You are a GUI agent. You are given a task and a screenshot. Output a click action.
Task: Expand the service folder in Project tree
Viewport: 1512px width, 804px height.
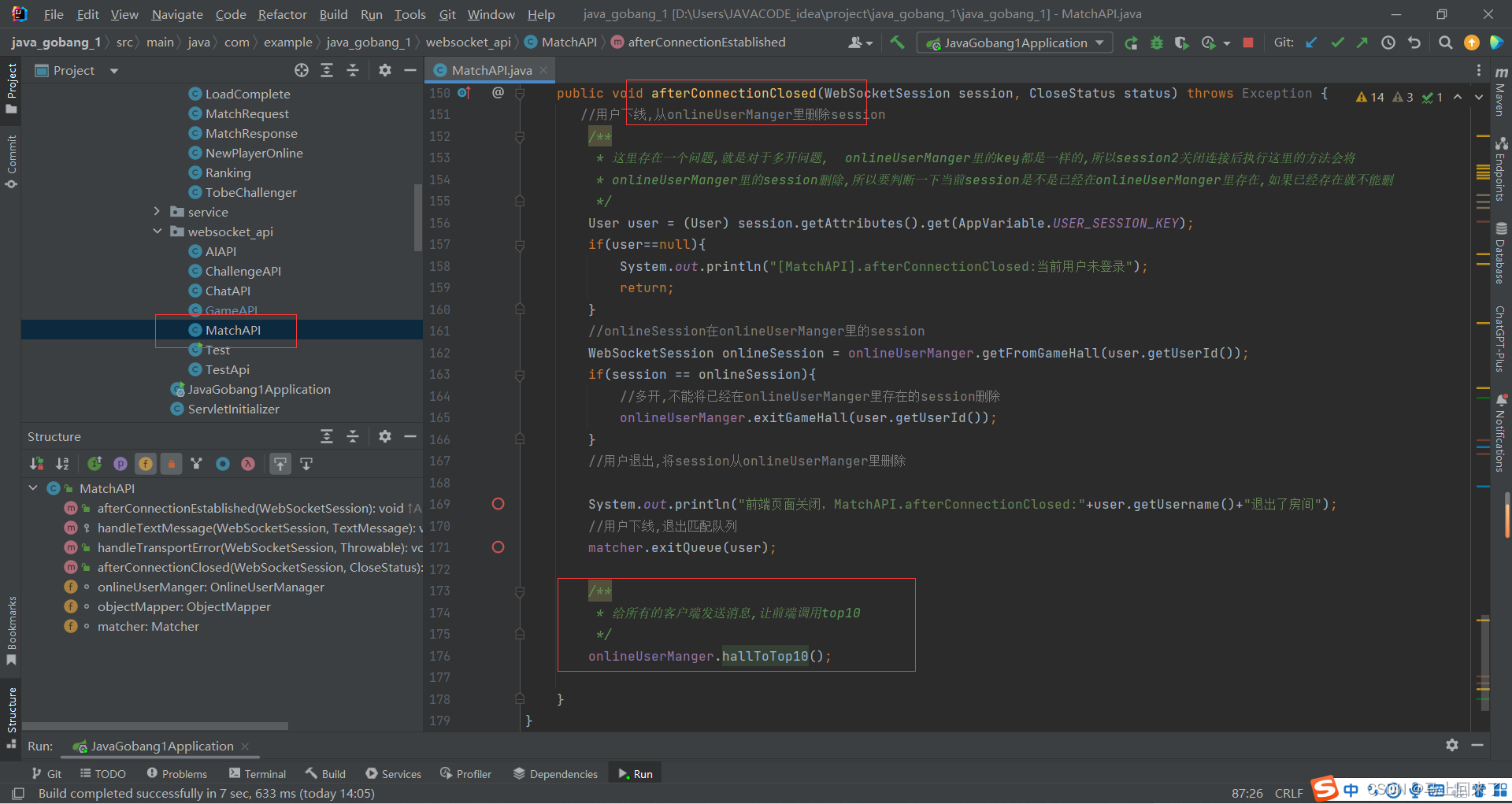(157, 212)
